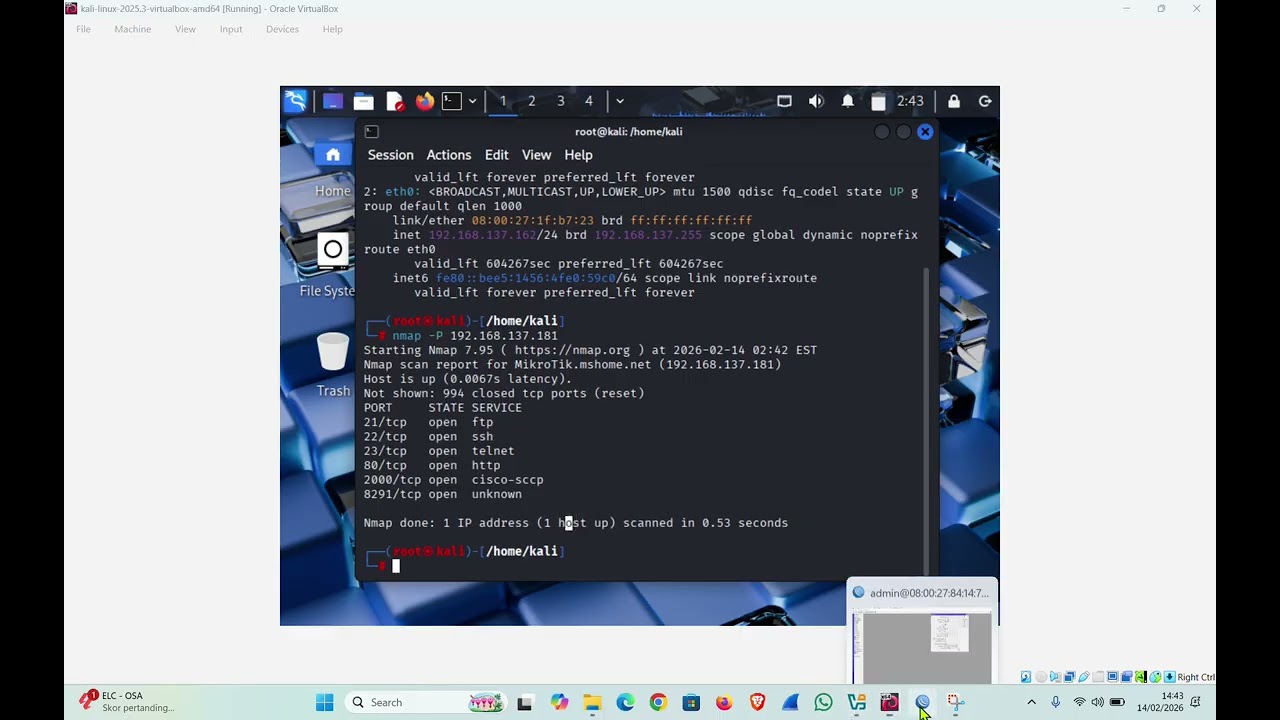Click the '8291/tcp open unknown' line

[x=443, y=494]
